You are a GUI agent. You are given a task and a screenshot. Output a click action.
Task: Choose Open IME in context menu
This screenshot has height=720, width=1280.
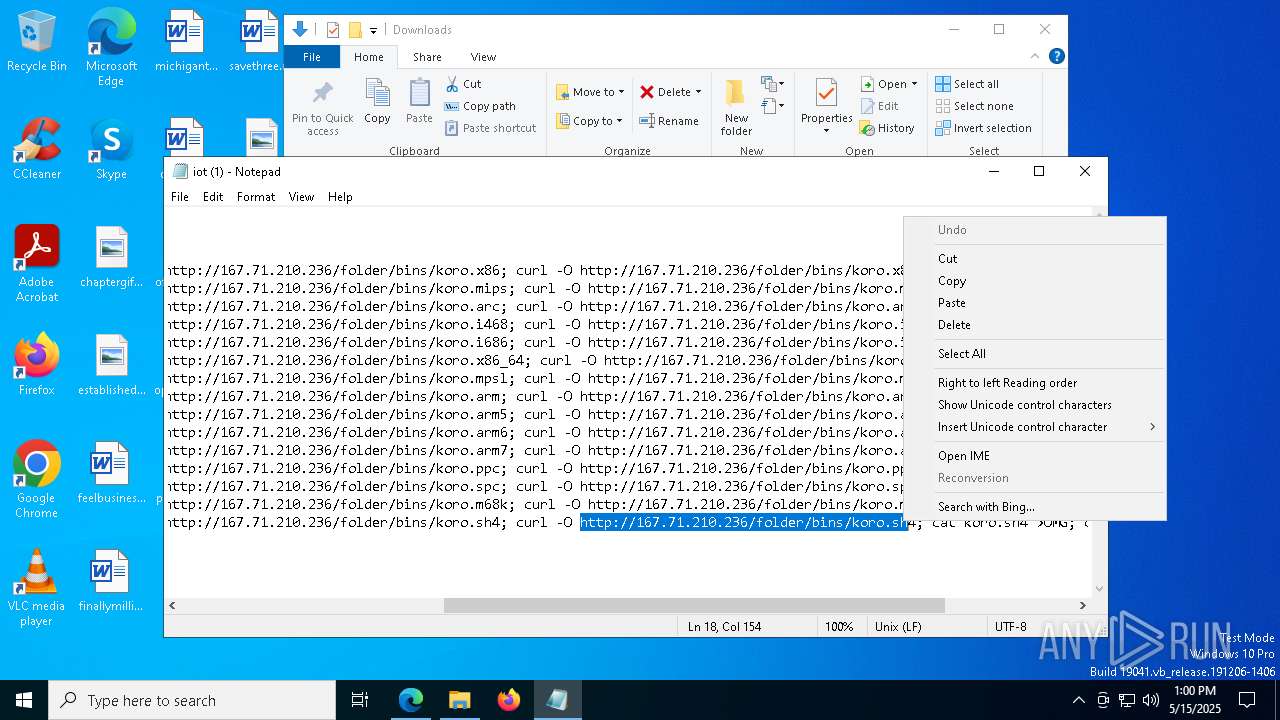pyautogui.click(x=1034, y=456)
